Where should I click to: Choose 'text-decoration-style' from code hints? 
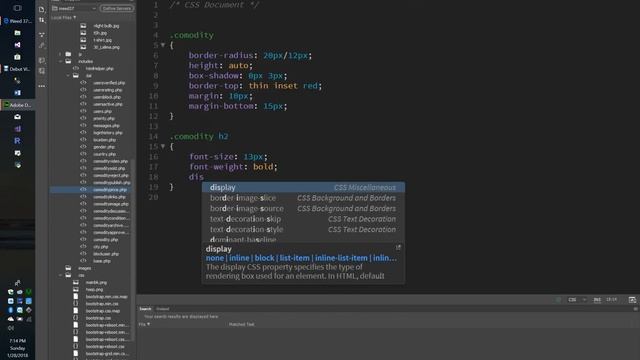click(303, 229)
